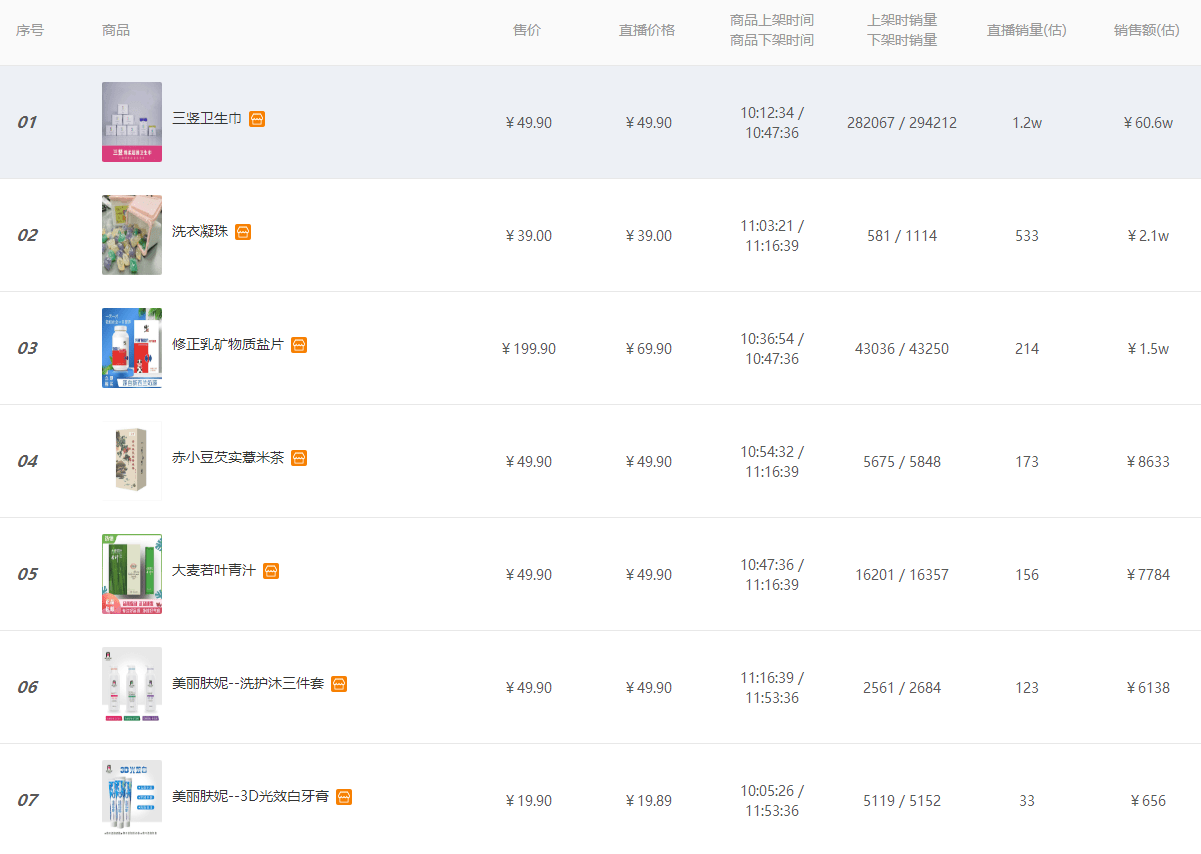Click the 直播销量(估) column header

pos(1026,30)
